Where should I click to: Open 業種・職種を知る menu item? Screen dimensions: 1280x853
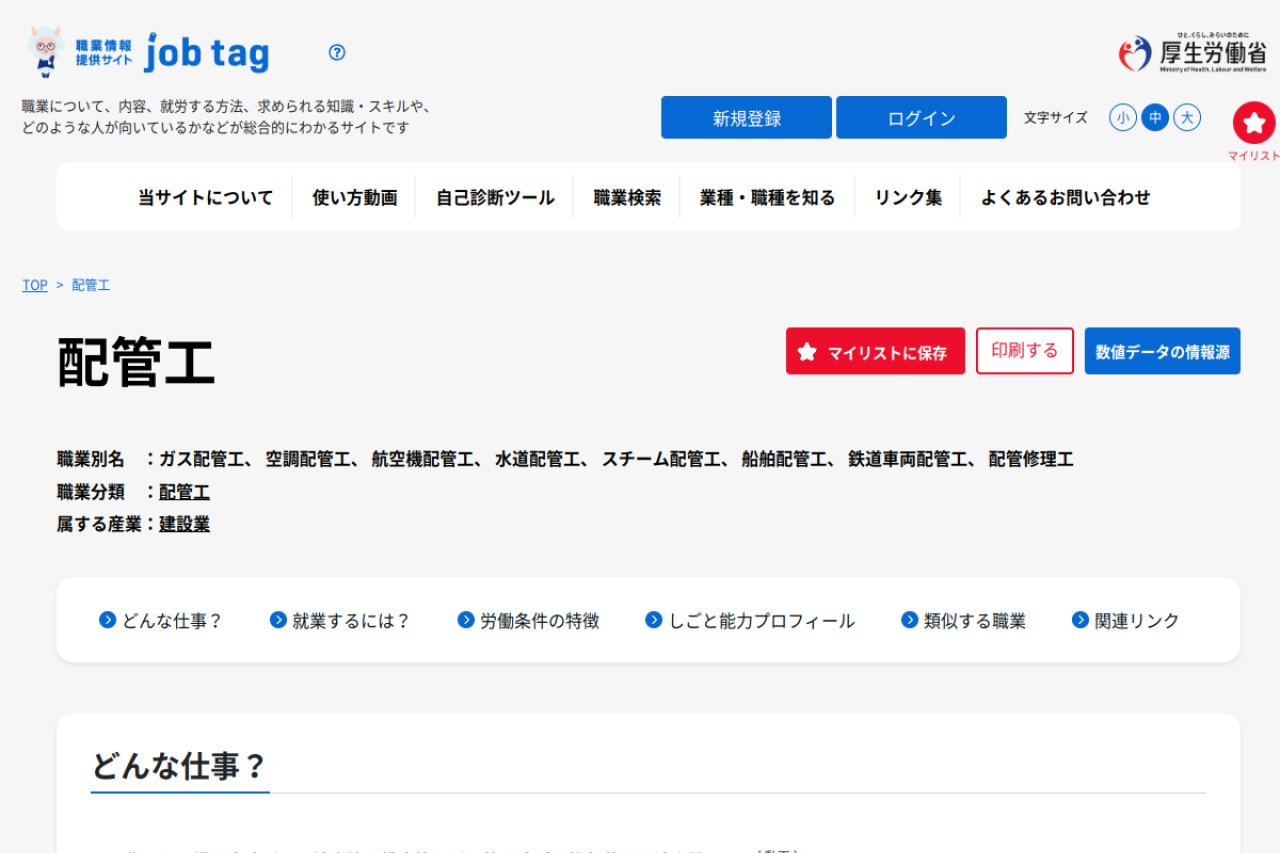tap(767, 197)
